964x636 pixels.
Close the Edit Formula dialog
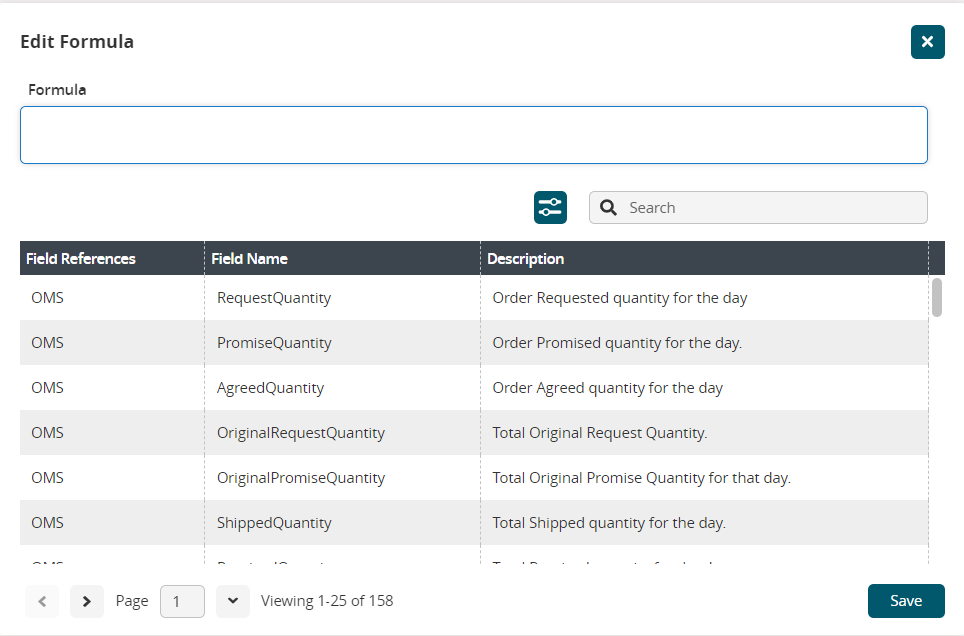[927, 42]
